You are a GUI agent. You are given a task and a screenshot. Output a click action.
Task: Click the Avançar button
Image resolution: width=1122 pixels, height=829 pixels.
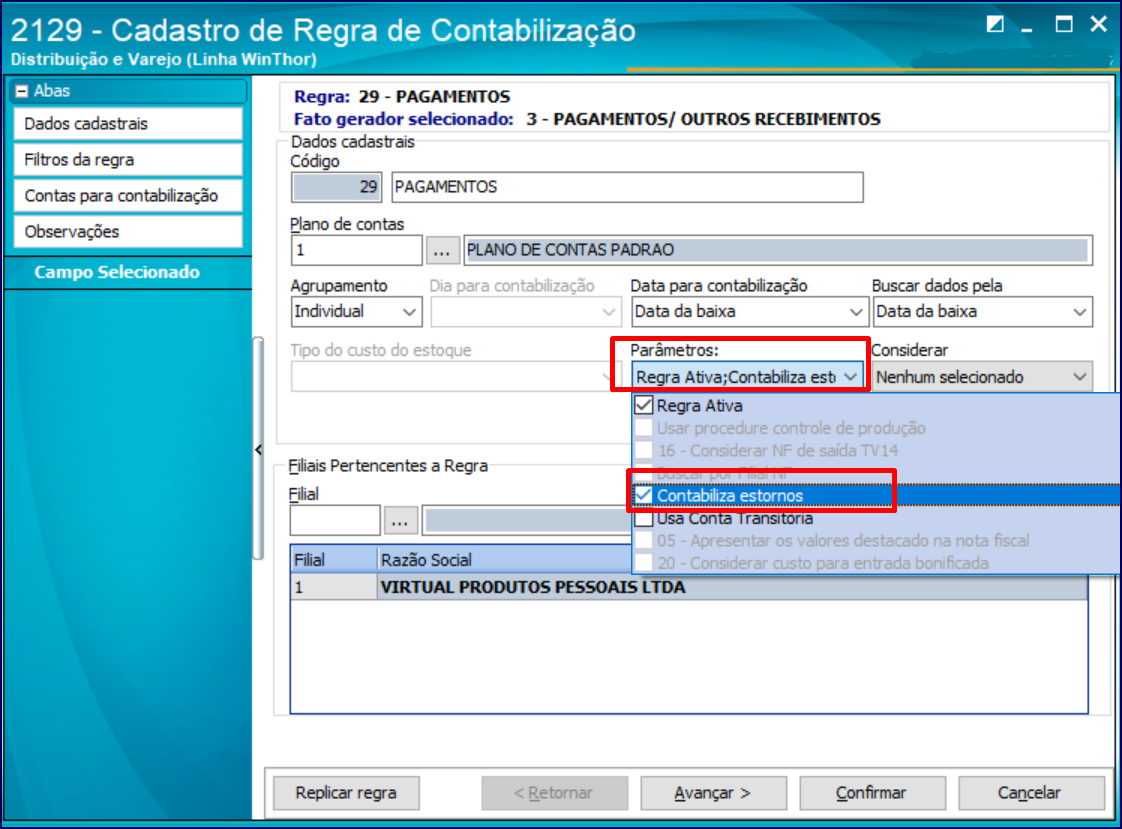713,793
